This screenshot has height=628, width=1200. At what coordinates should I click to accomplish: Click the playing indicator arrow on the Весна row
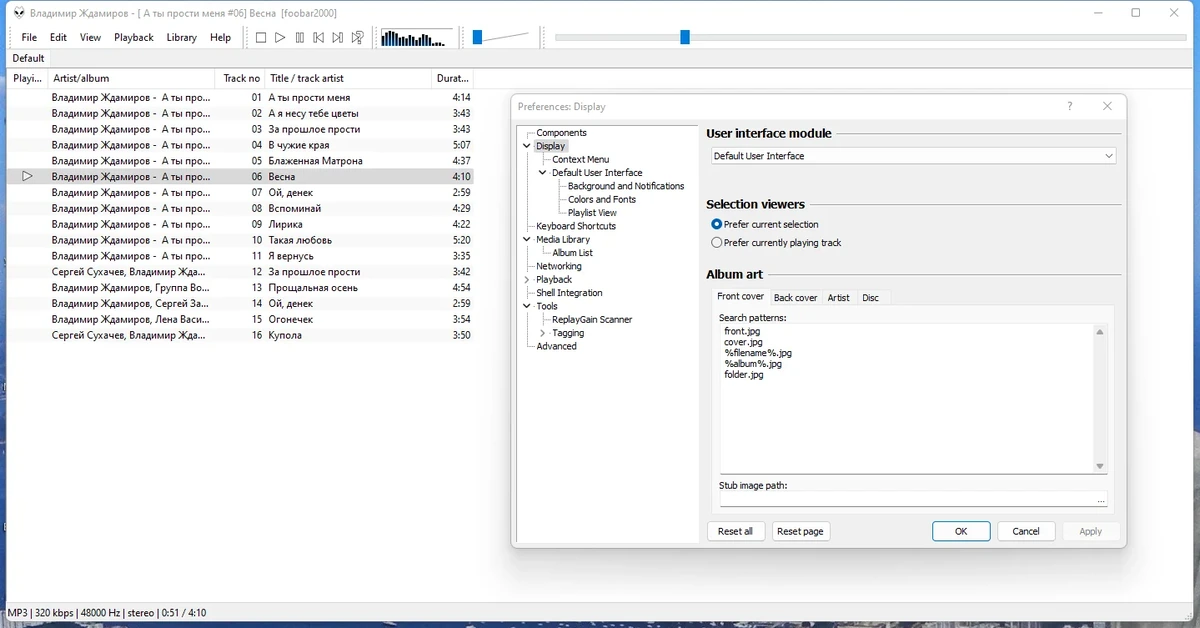27,176
